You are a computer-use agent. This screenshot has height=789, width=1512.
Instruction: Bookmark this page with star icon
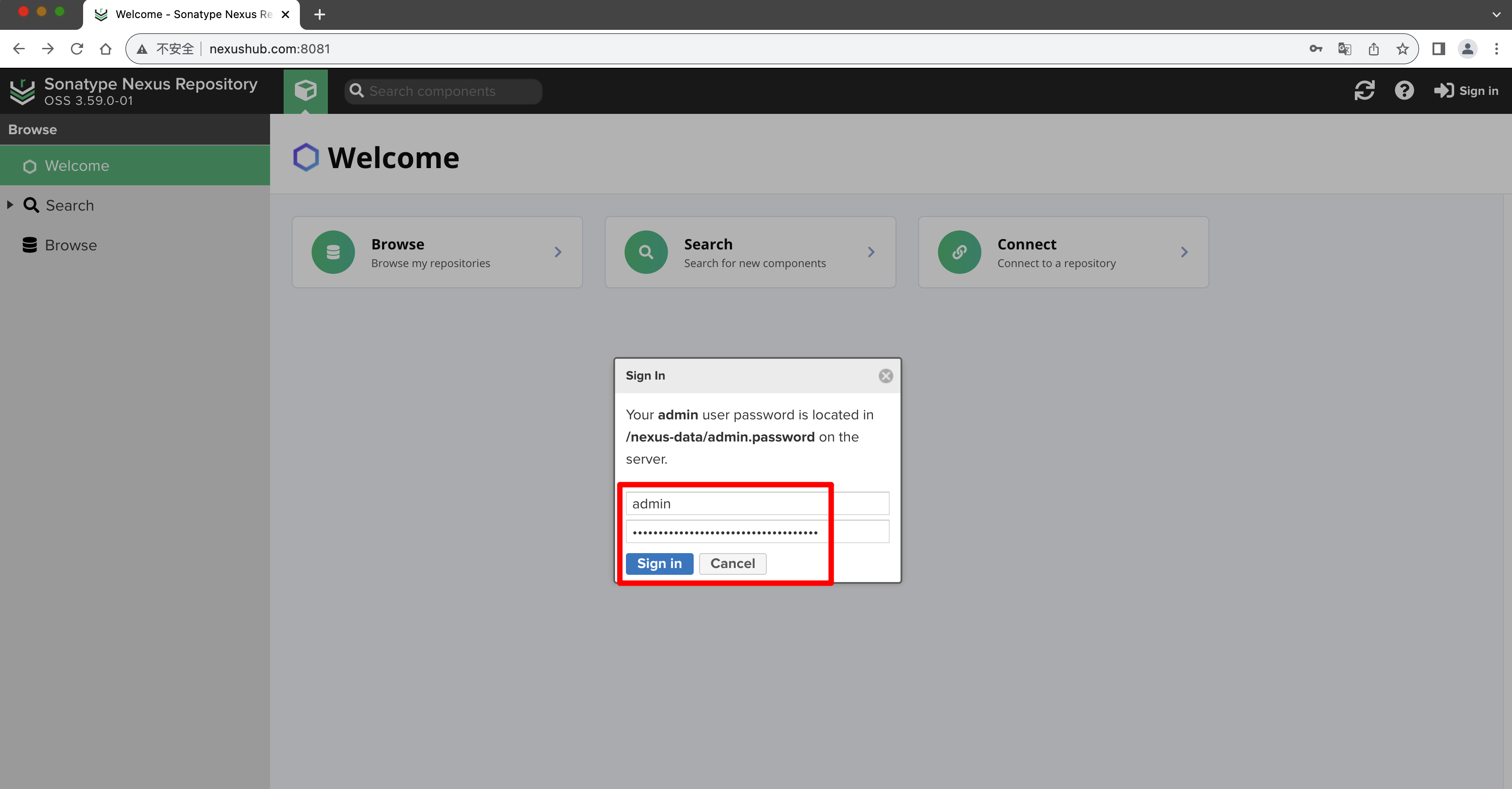click(x=1402, y=49)
